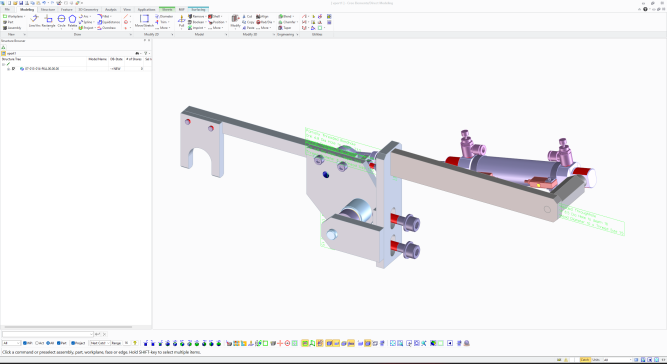Image resolution: width=667 pixels, height=364 pixels.
Task: Select the Fillet tool in Draw group
Action: pyautogui.click(x=104, y=16)
